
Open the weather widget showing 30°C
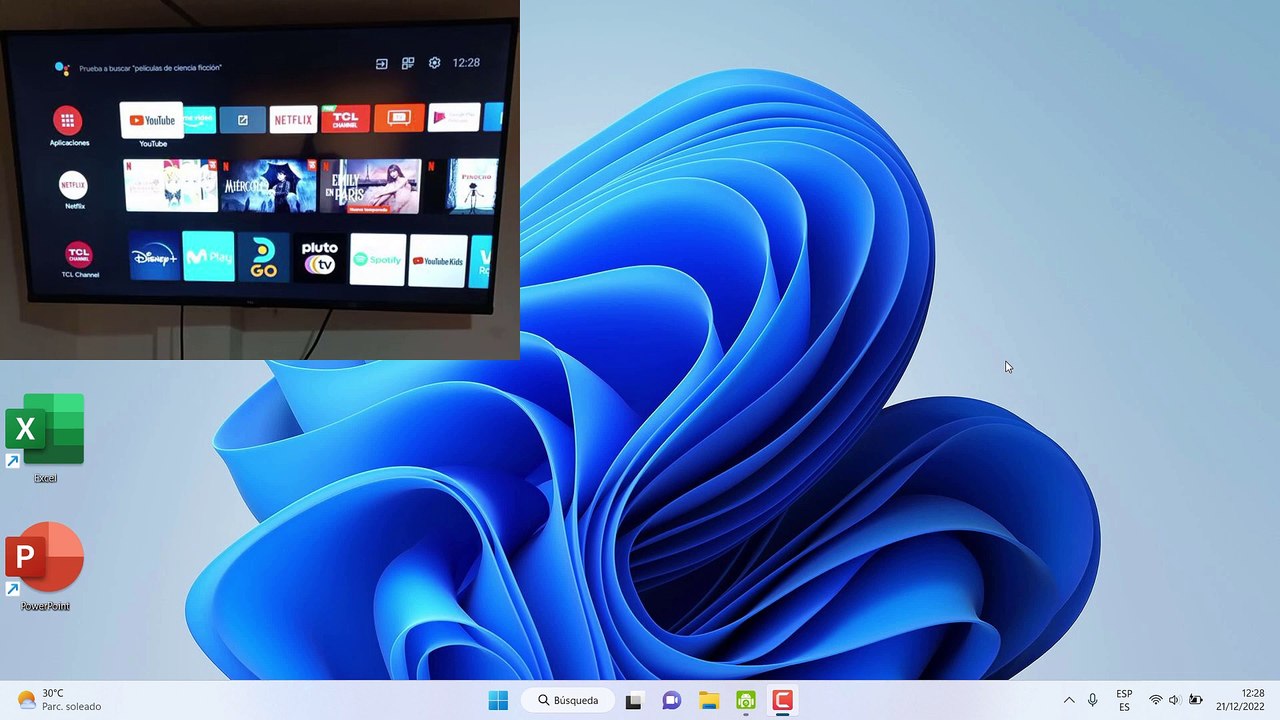click(x=60, y=700)
